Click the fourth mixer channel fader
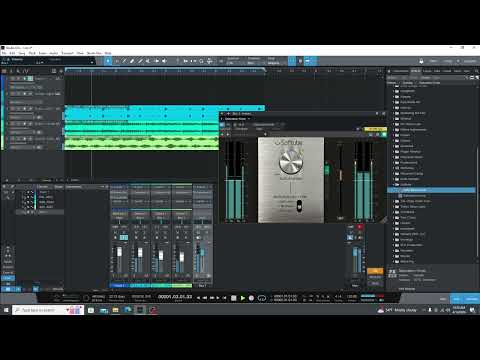Screen dimensions: 480x360 click(x=182, y=257)
